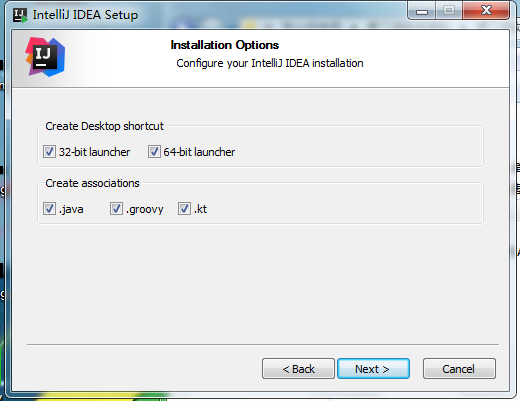This screenshot has width=520, height=401.
Task: Minimize the IntelliJ IDEA Setup window
Action: 422,11
